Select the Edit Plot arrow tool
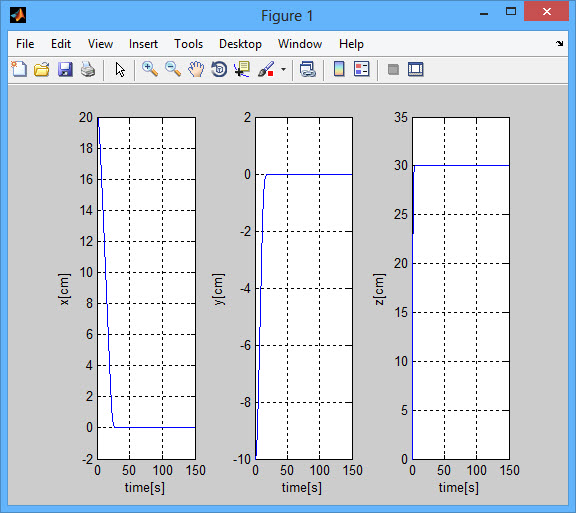This screenshot has height=513, width=576. pyautogui.click(x=120, y=69)
